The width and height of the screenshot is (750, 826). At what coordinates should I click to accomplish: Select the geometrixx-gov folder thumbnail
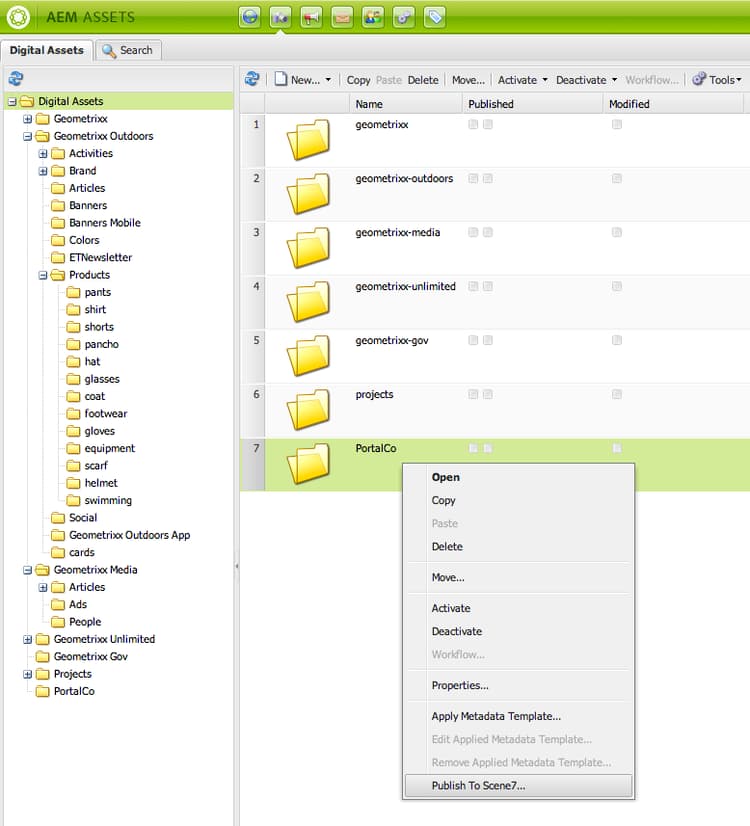point(309,356)
